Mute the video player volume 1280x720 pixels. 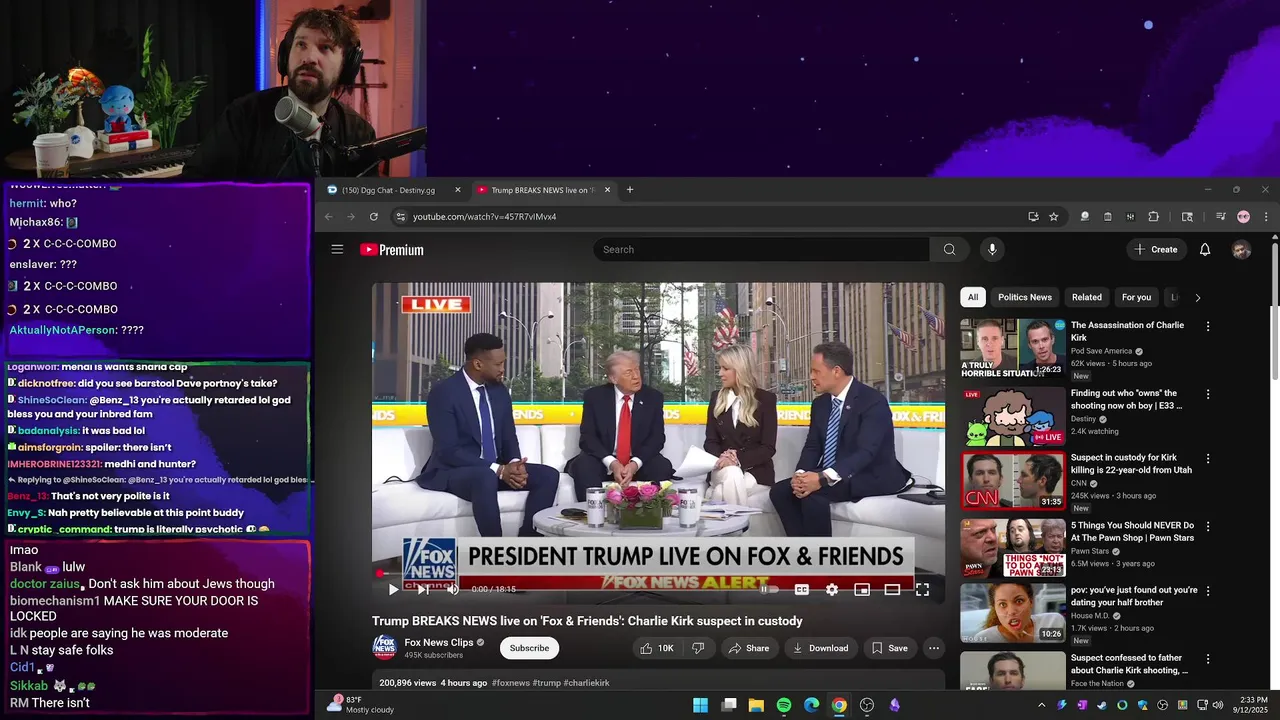(x=452, y=590)
